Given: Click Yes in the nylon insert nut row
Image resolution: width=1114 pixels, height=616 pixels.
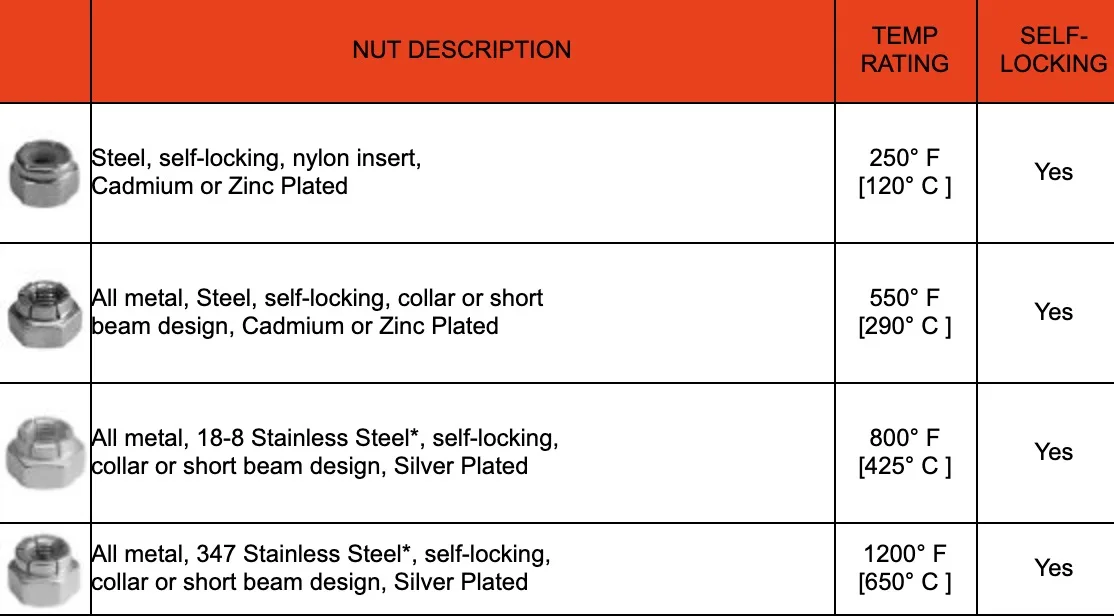Looking at the screenshot, I should (1053, 172).
